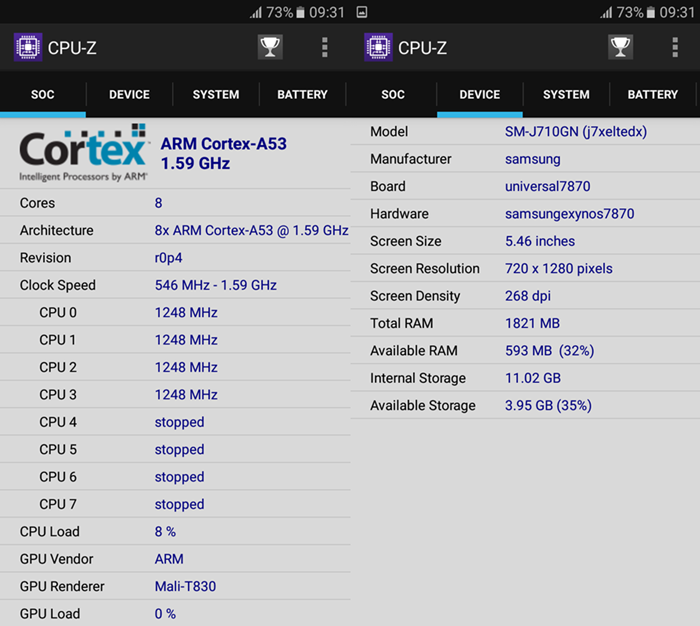The height and width of the screenshot is (626, 700).
Task: Tap Total RAM value 1821 MB
Action: (533, 323)
